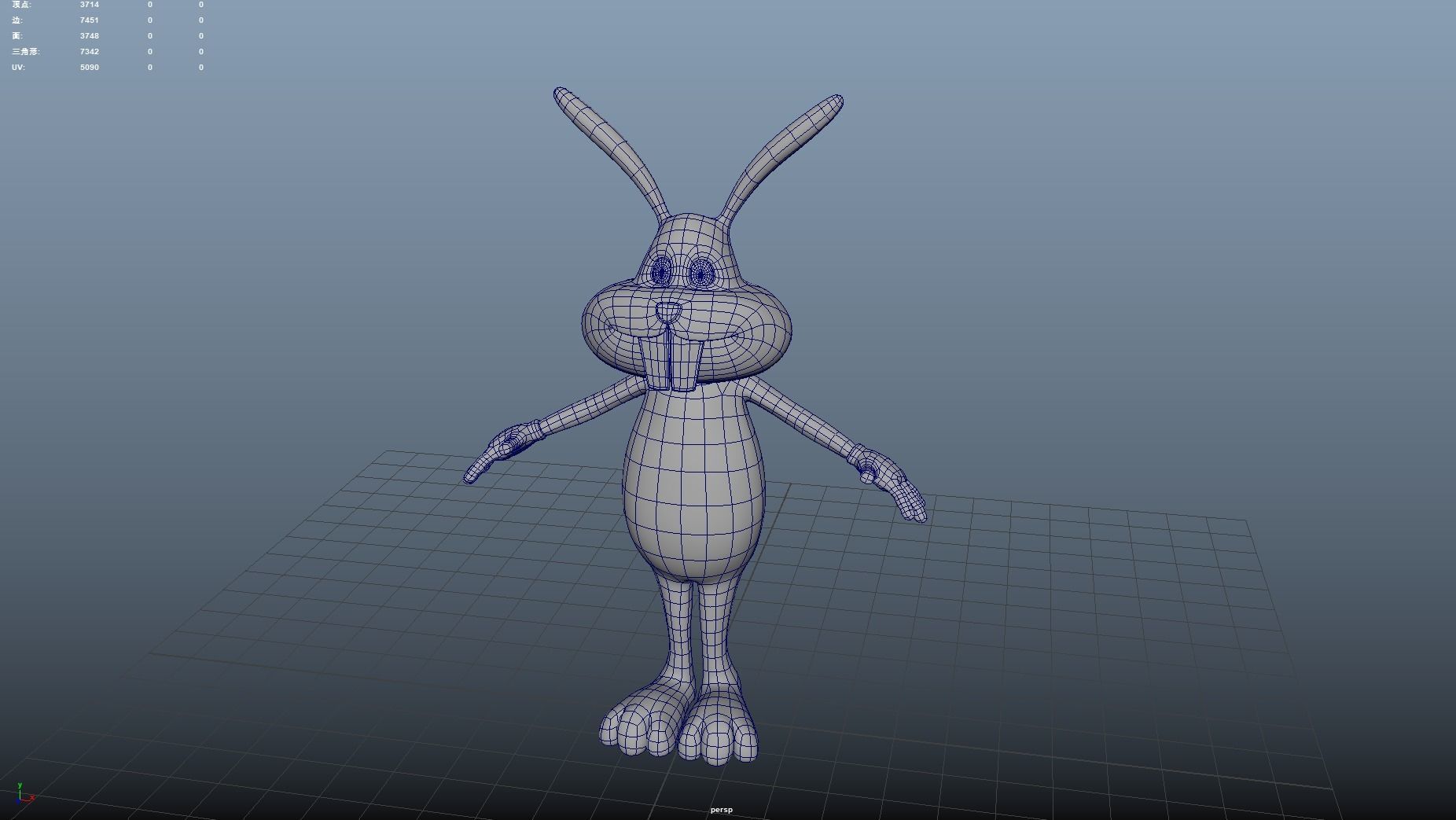The width and height of the screenshot is (1456, 820).
Task: Click the UV count label
Action: (18, 68)
